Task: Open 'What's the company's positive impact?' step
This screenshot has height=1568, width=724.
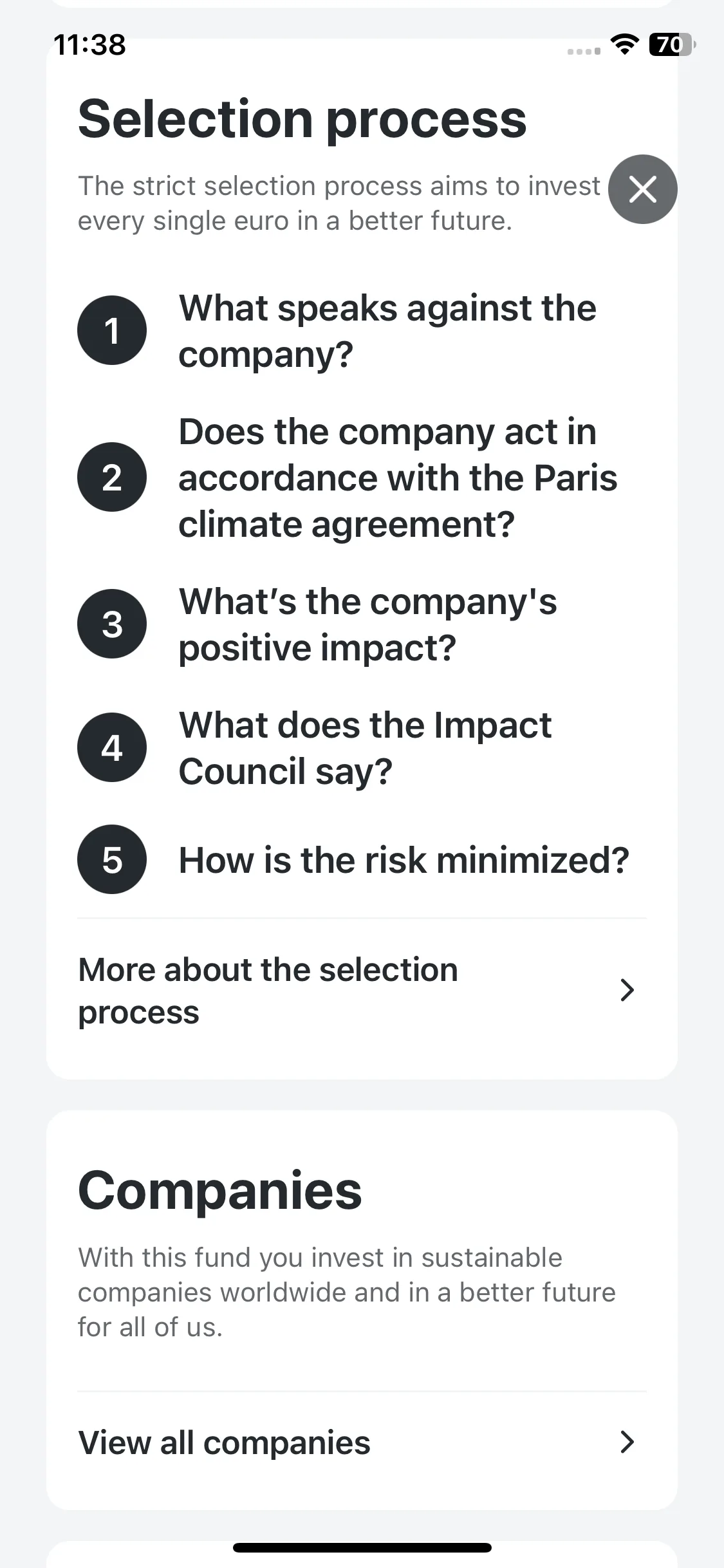Action: 368,624
